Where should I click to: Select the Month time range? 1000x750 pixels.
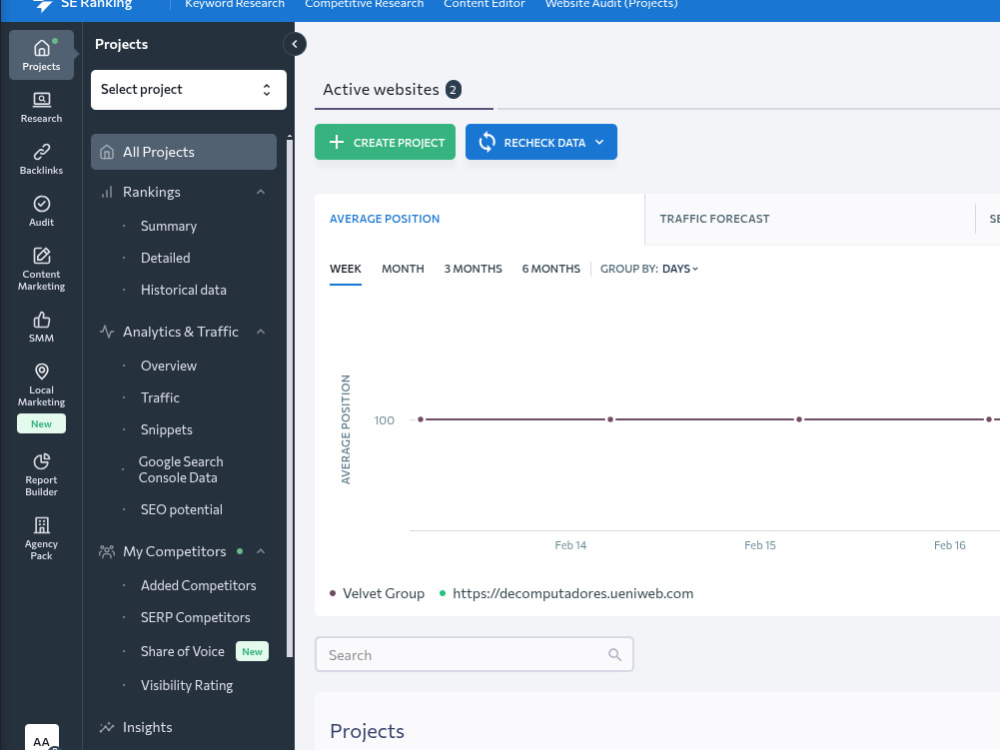402,268
